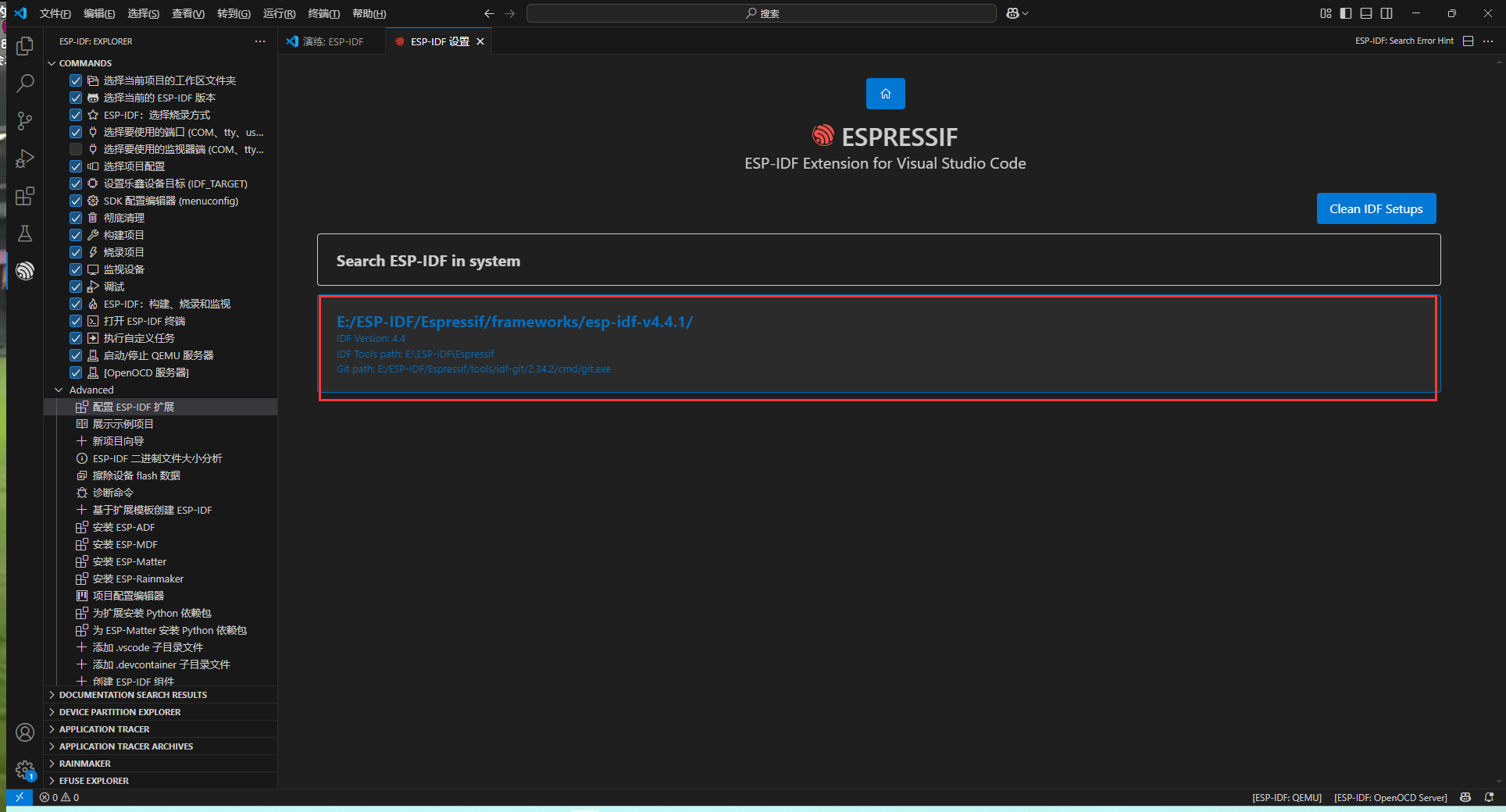Open the ESP-IDF Explorer more actions menu
The height and width of the screenshot is (812, 1506).
[260, 41]
